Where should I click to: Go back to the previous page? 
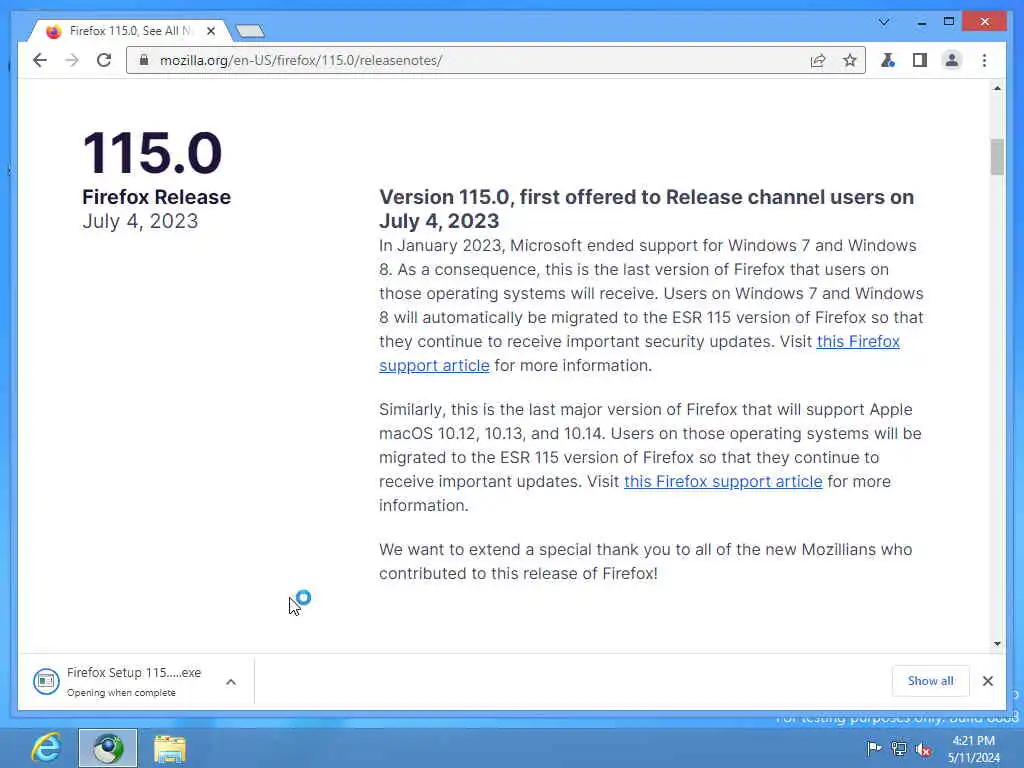40,61
